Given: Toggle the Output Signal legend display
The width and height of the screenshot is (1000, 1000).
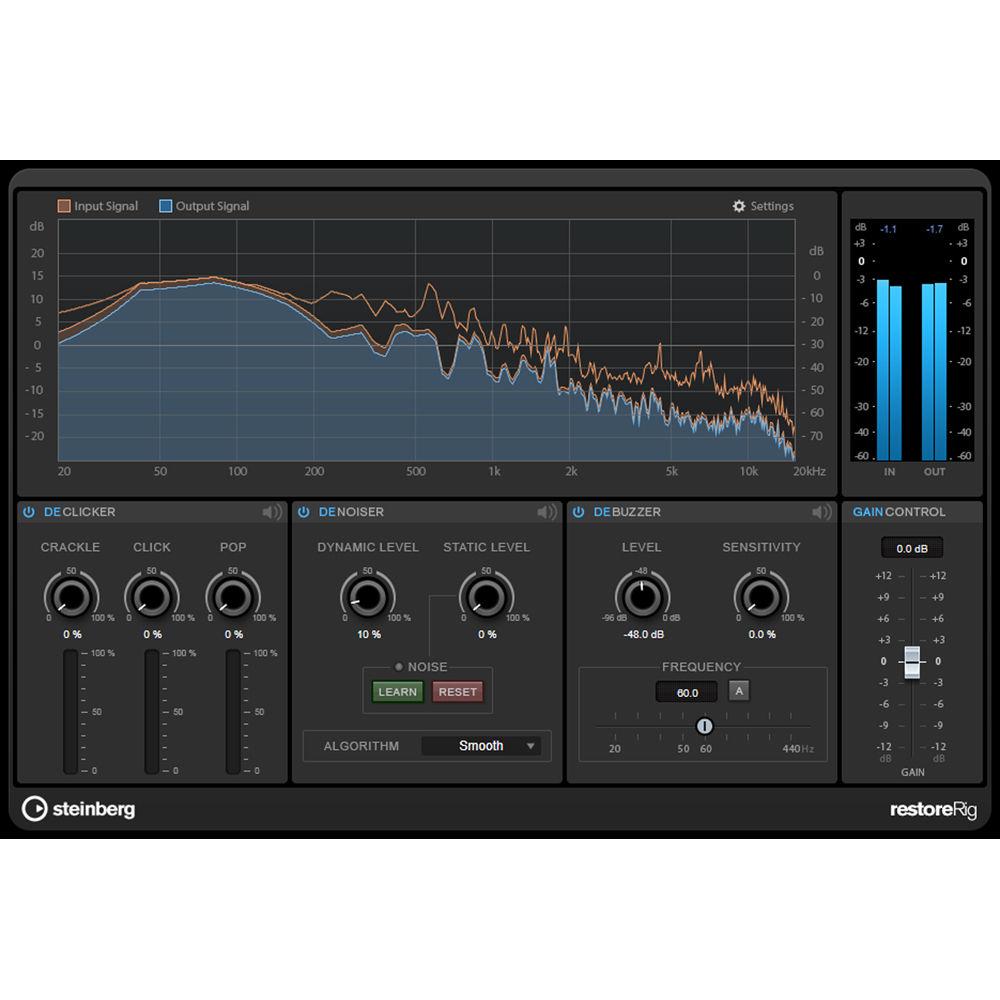Looking at the screenshot, I should click(x=205, y=205).
